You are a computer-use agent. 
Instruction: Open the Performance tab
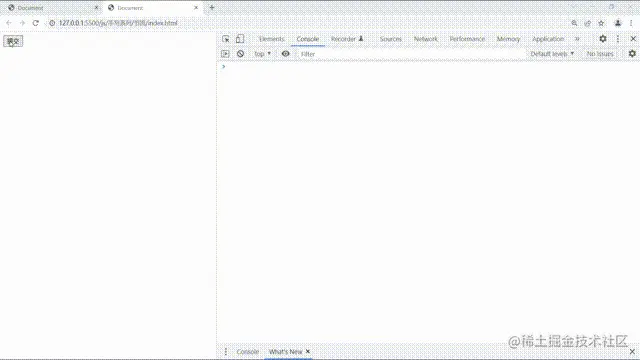467,39
